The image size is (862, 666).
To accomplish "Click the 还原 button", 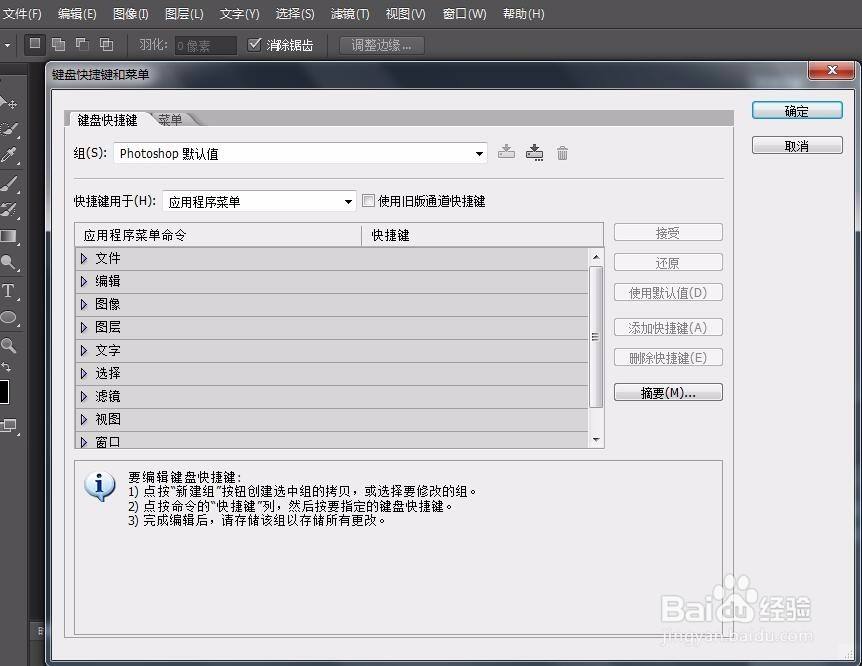I will coord(668,262).
